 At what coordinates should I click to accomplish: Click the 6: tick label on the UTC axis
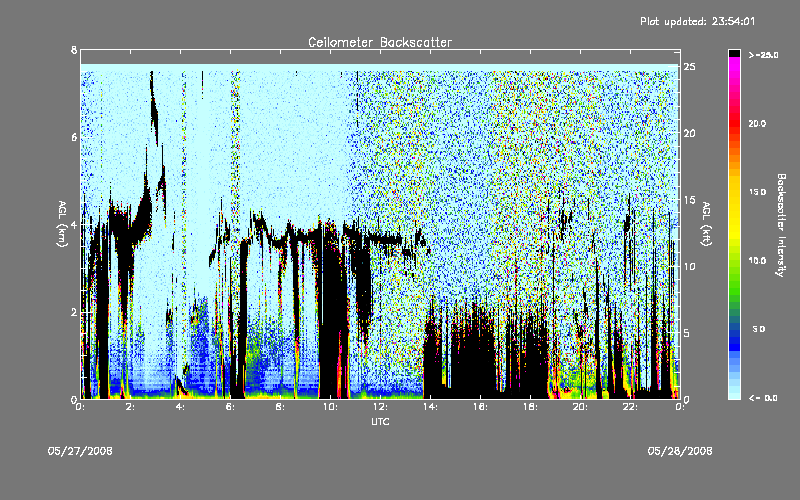coord(230,407)
